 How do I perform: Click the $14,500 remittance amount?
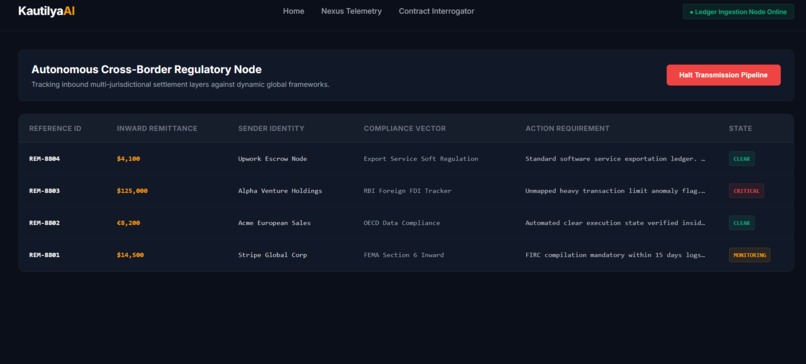click(x=130, y=255)
